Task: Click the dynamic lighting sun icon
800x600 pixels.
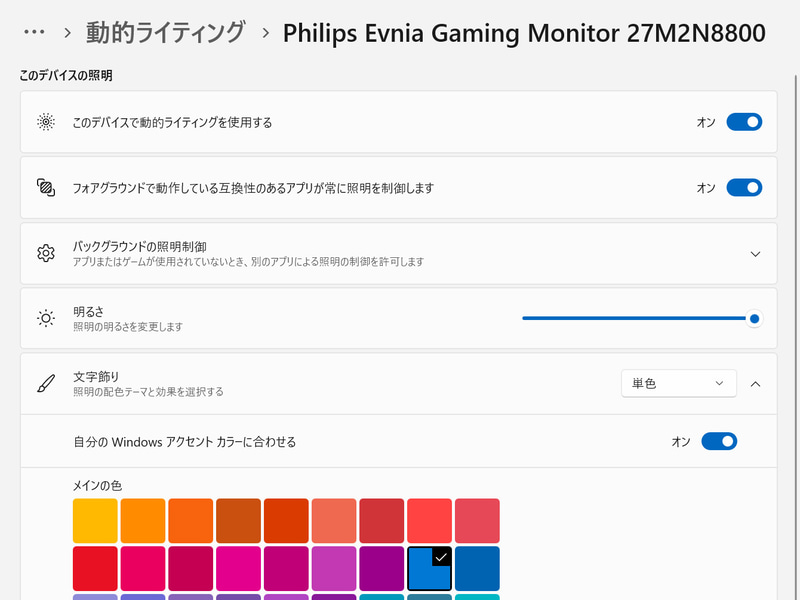Action: pos(44,121)
